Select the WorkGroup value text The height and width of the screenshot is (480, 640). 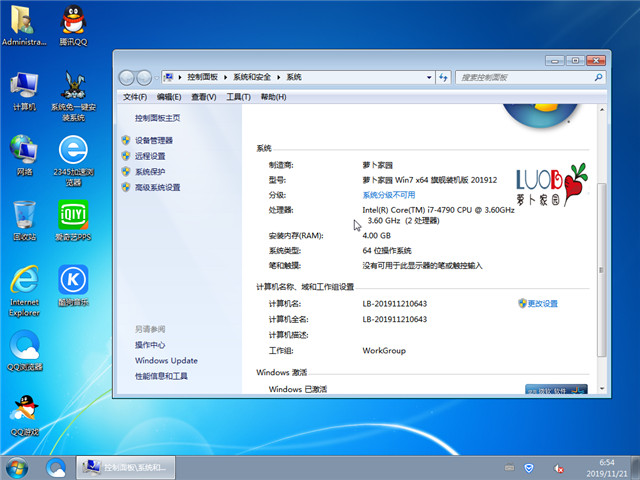coord(384,351)
